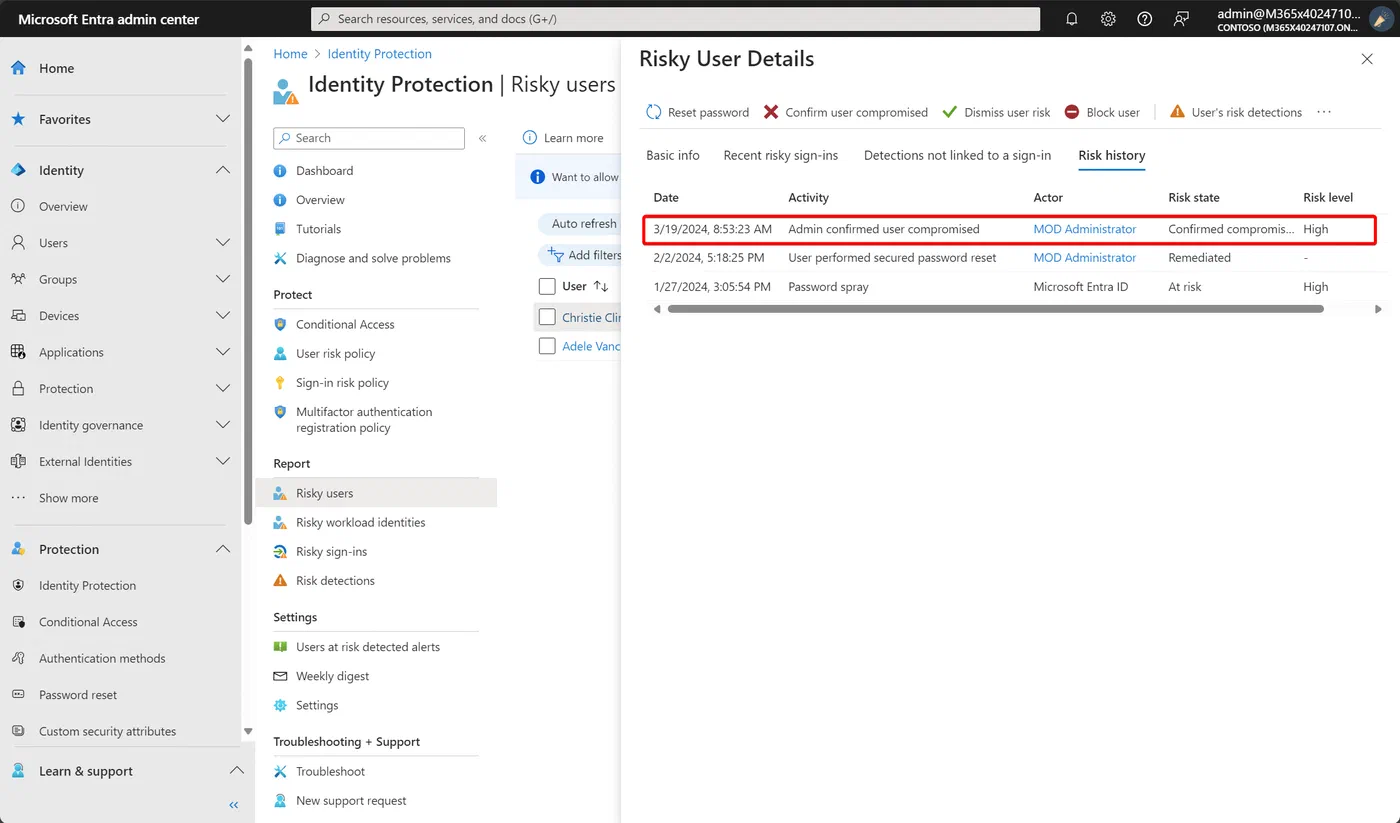Close the Risky User Details panel

[x=1367, y=60]
